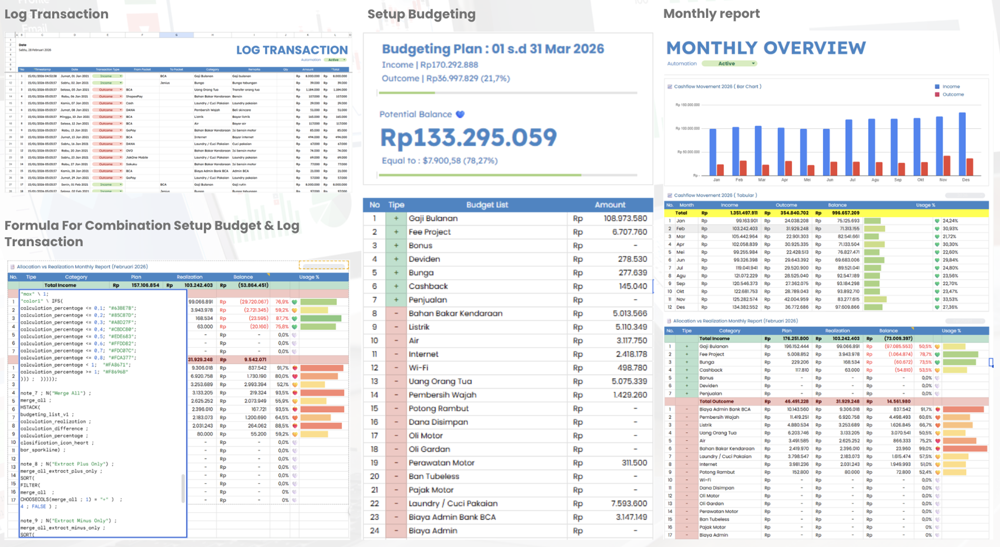Click the Total Income cell in the formula sheet

60,285
